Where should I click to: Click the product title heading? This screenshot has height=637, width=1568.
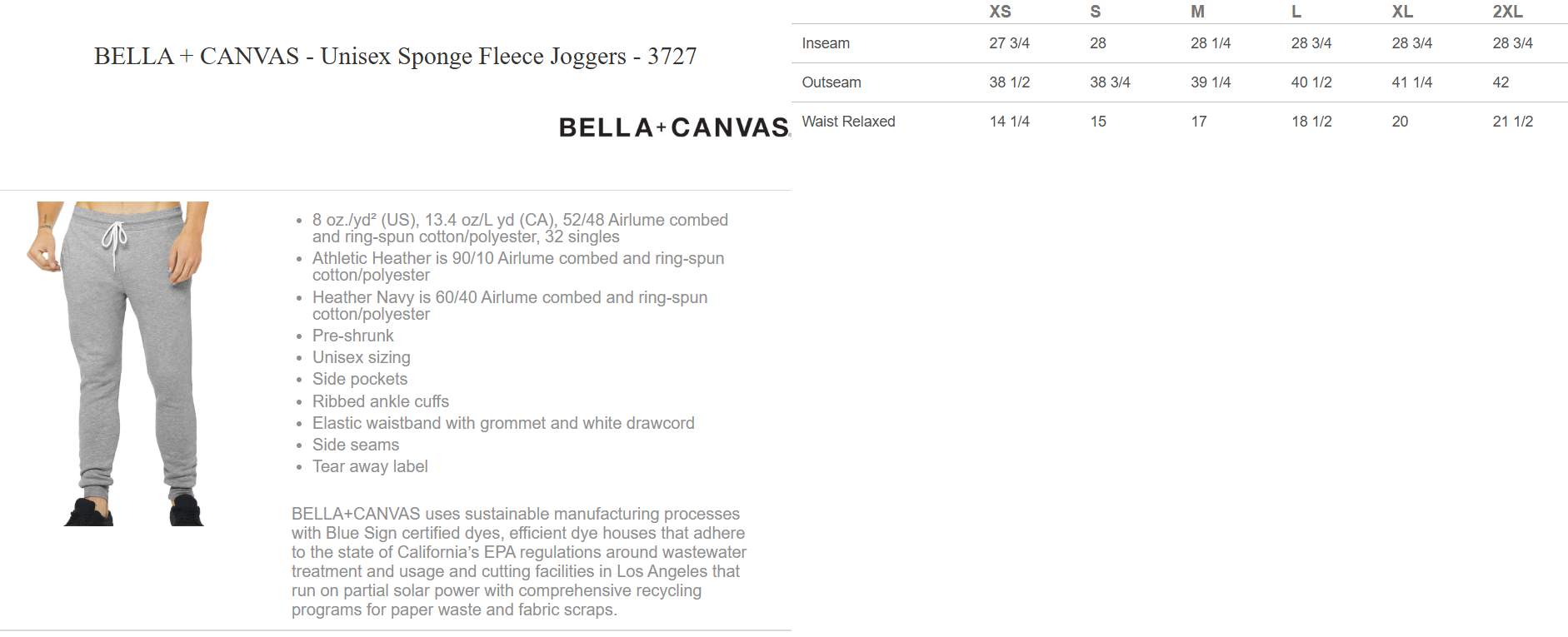395,56
